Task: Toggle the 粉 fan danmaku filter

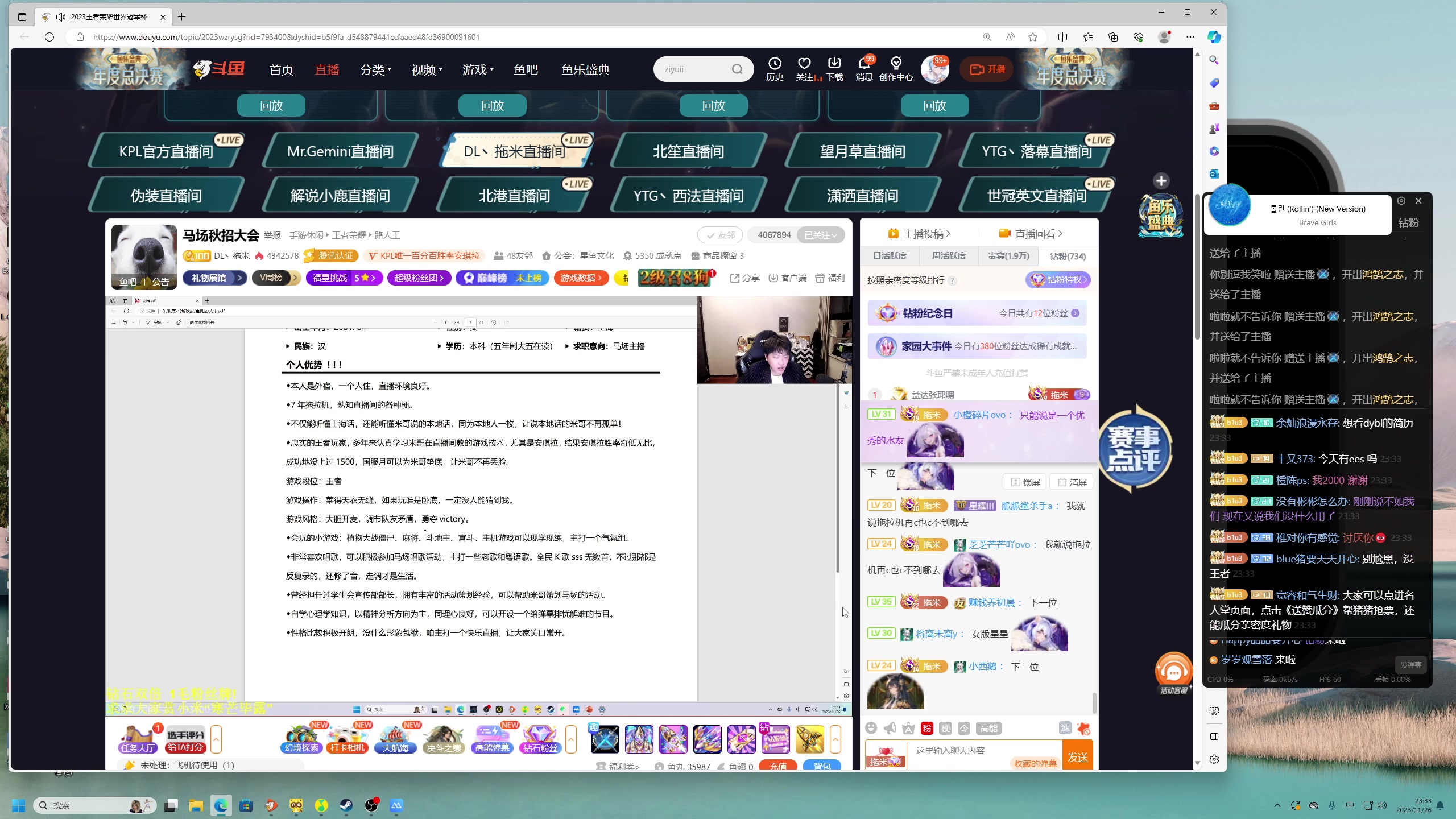Action: coord(926,728)
